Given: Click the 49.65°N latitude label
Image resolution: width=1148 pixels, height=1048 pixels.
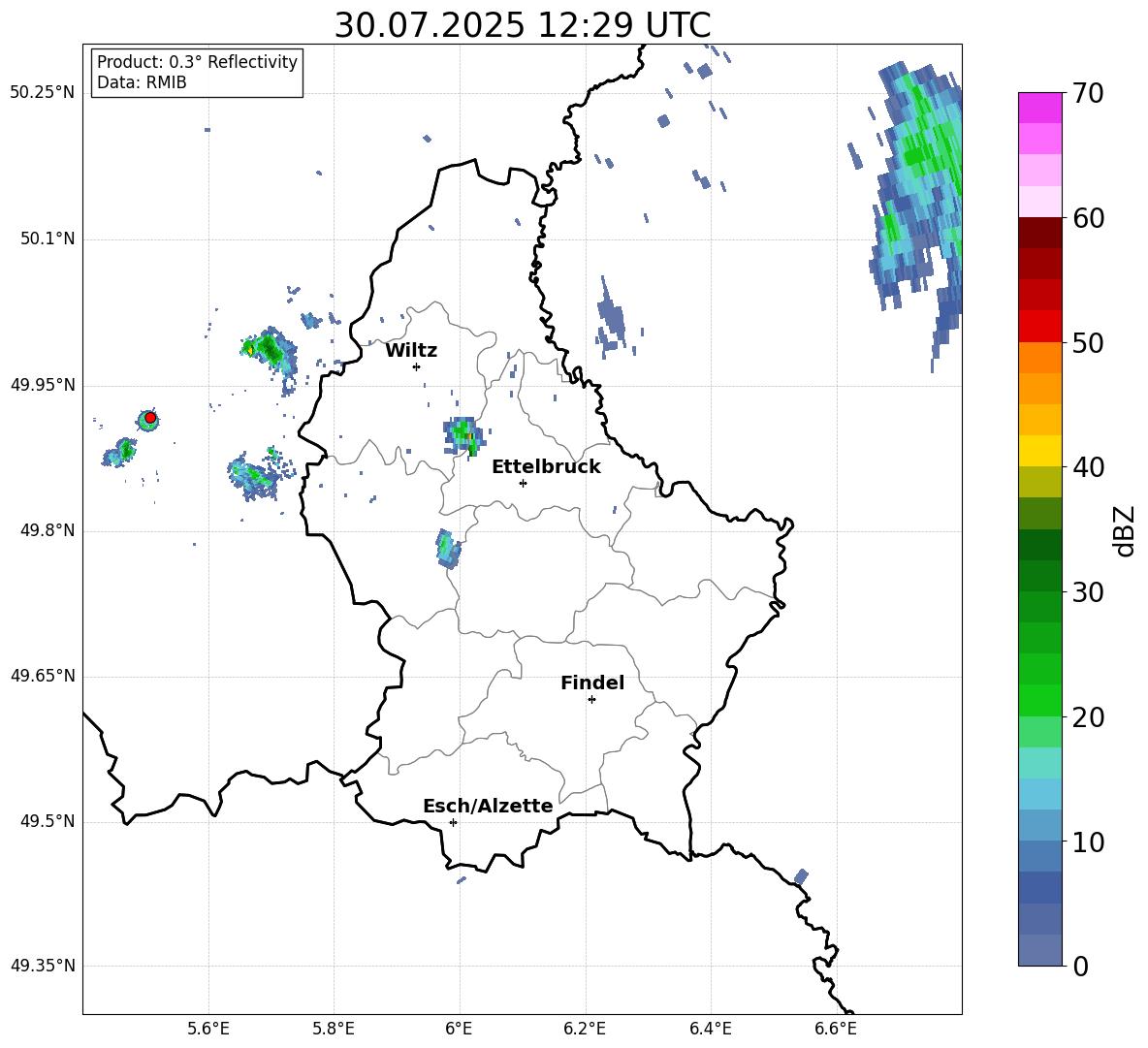Looking at the screenshot, I should coord(42,676).
